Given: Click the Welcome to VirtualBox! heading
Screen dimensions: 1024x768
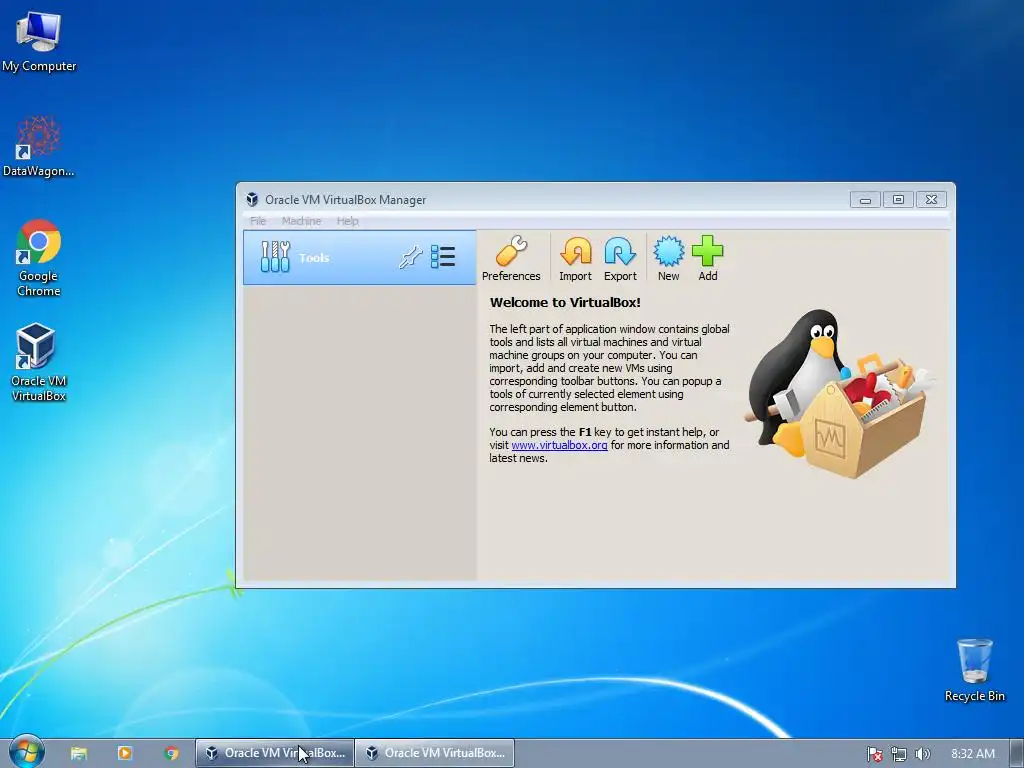Looking at the screenshot, I should pos(565,302).
